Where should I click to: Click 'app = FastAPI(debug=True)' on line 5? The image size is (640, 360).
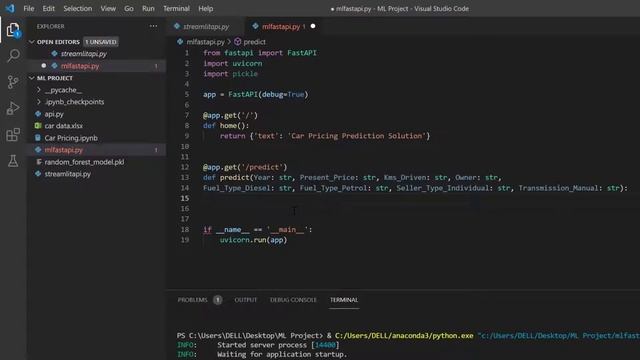coord(256,95)
